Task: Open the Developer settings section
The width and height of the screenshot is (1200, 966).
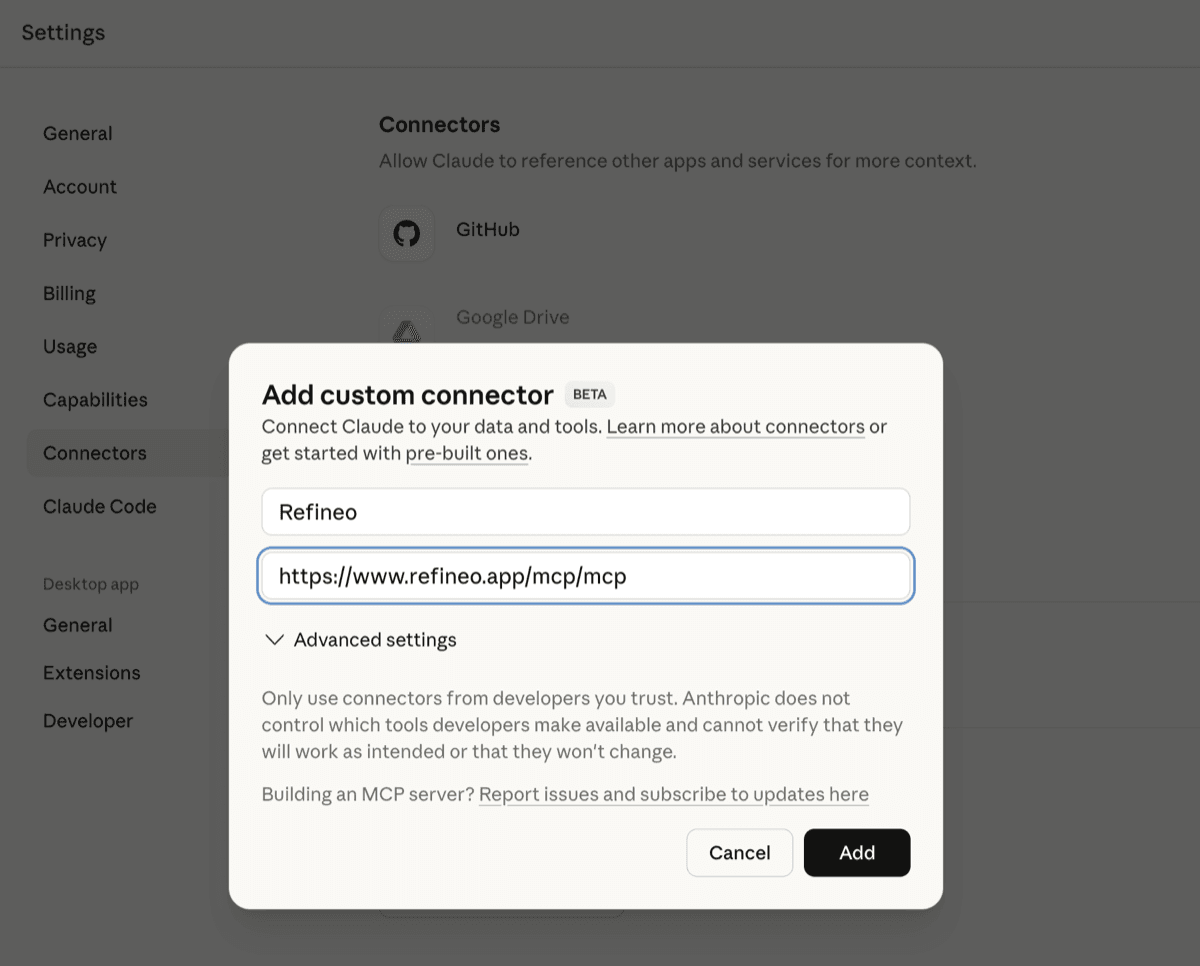Action: click(88, 720)
